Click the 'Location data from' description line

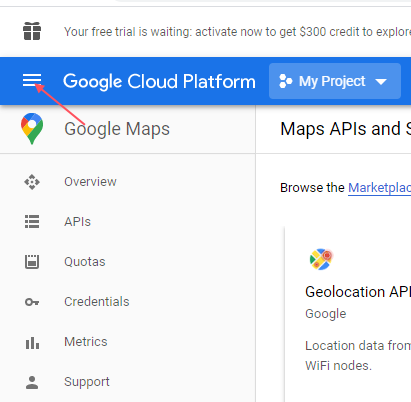point(358,346)
